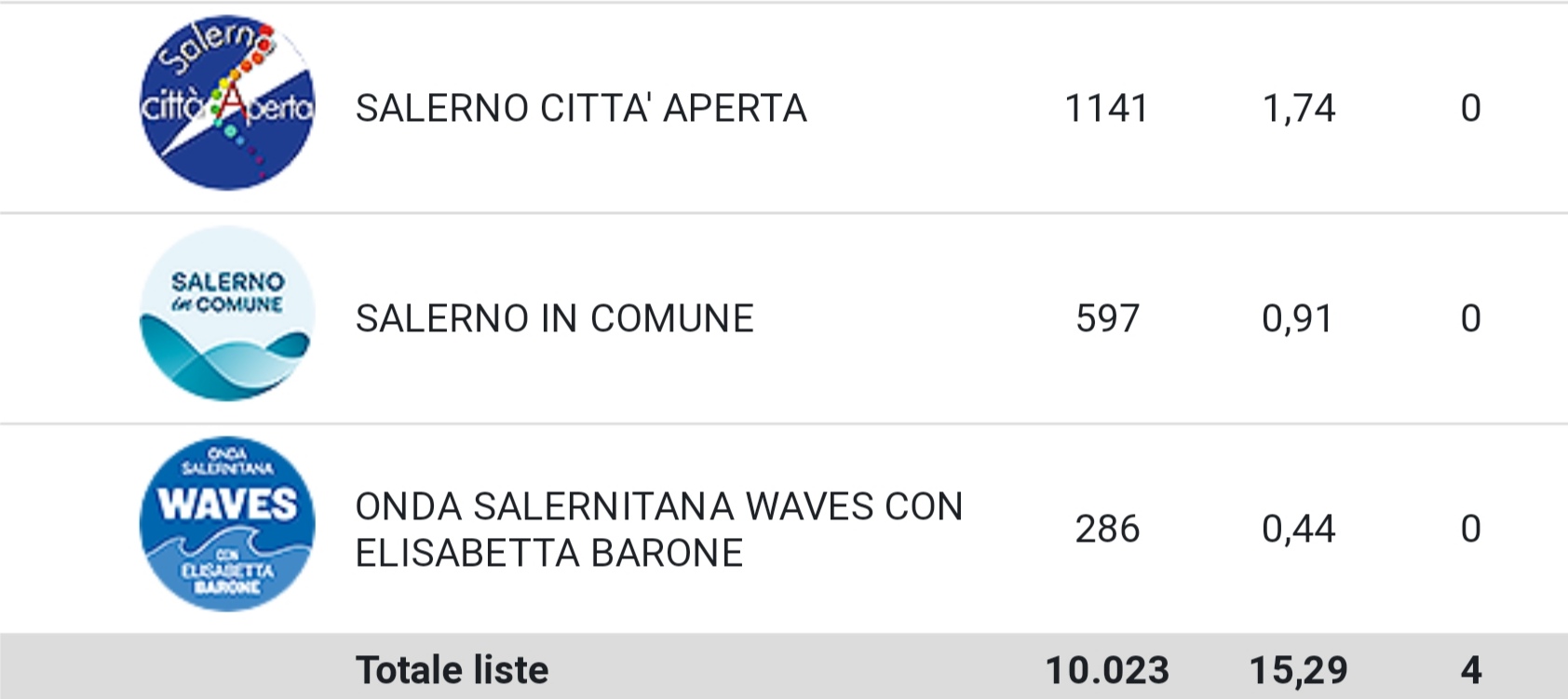Screen dimensions: 1568x699
Task: Select the 1,74 percentage value
Action: [x=1299, y=108]
